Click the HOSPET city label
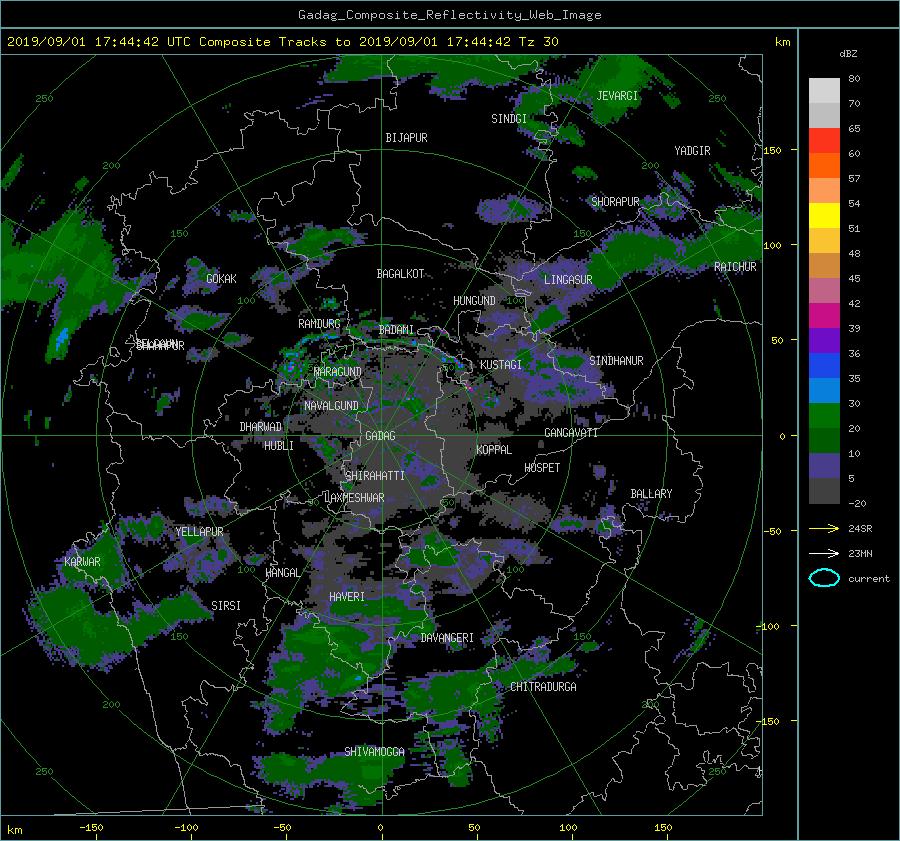The image size is (900, 841). point(542,468)
